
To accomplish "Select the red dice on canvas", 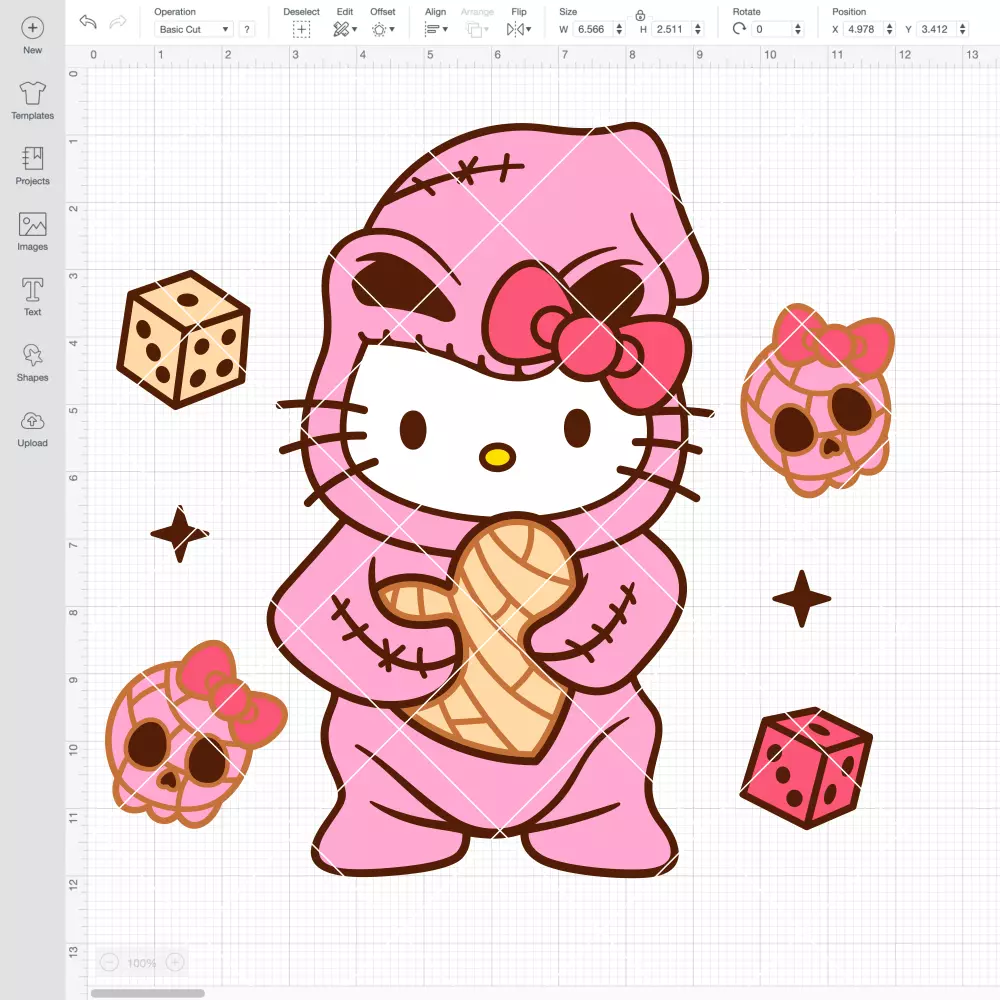I will click(806, 768).
